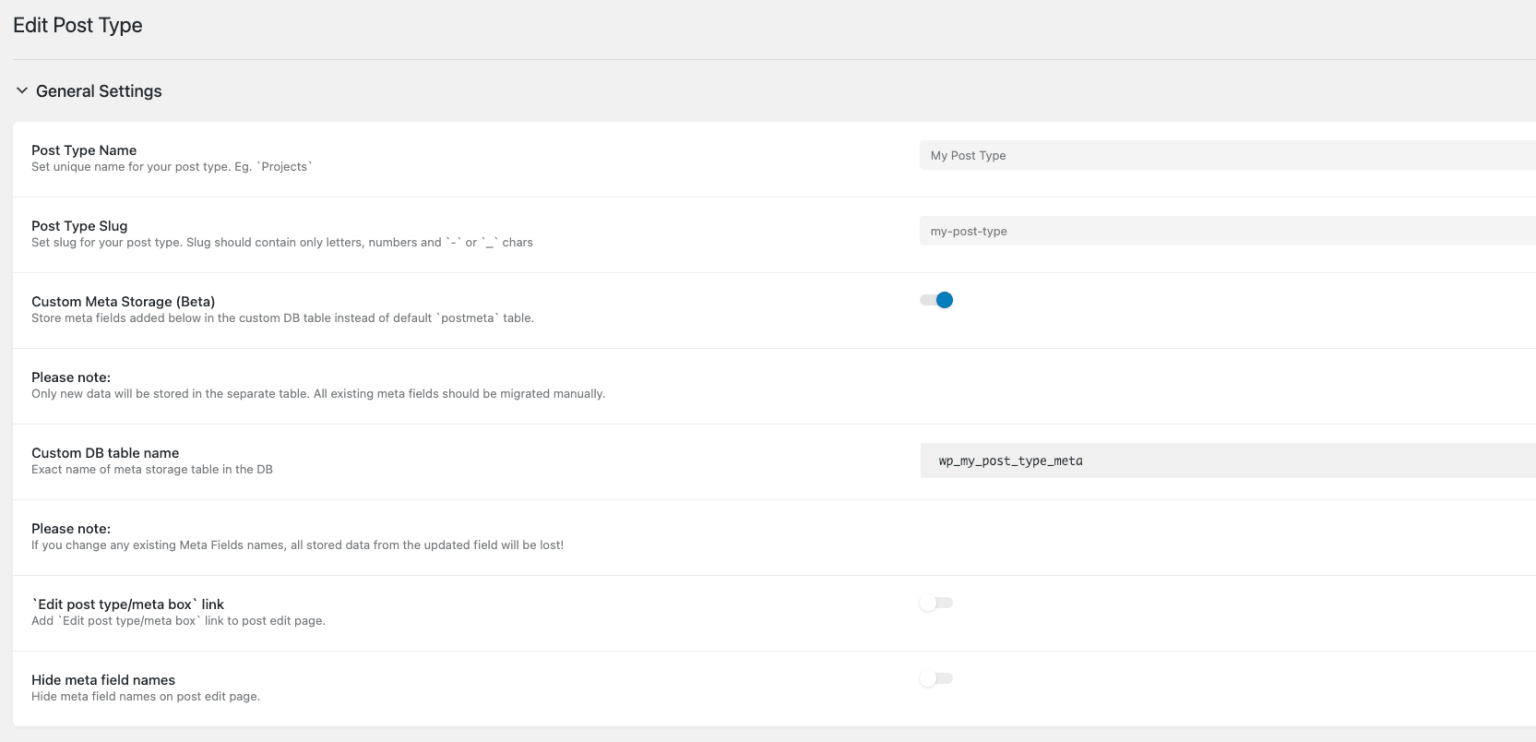1536x742 pixels.
Task: Select the Edit Post Type page heading
Action: 78,26
